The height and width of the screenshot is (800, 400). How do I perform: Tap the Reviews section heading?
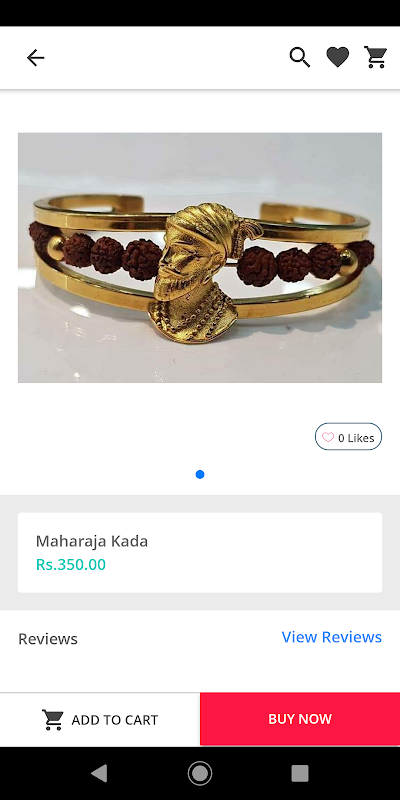[48, 639]
